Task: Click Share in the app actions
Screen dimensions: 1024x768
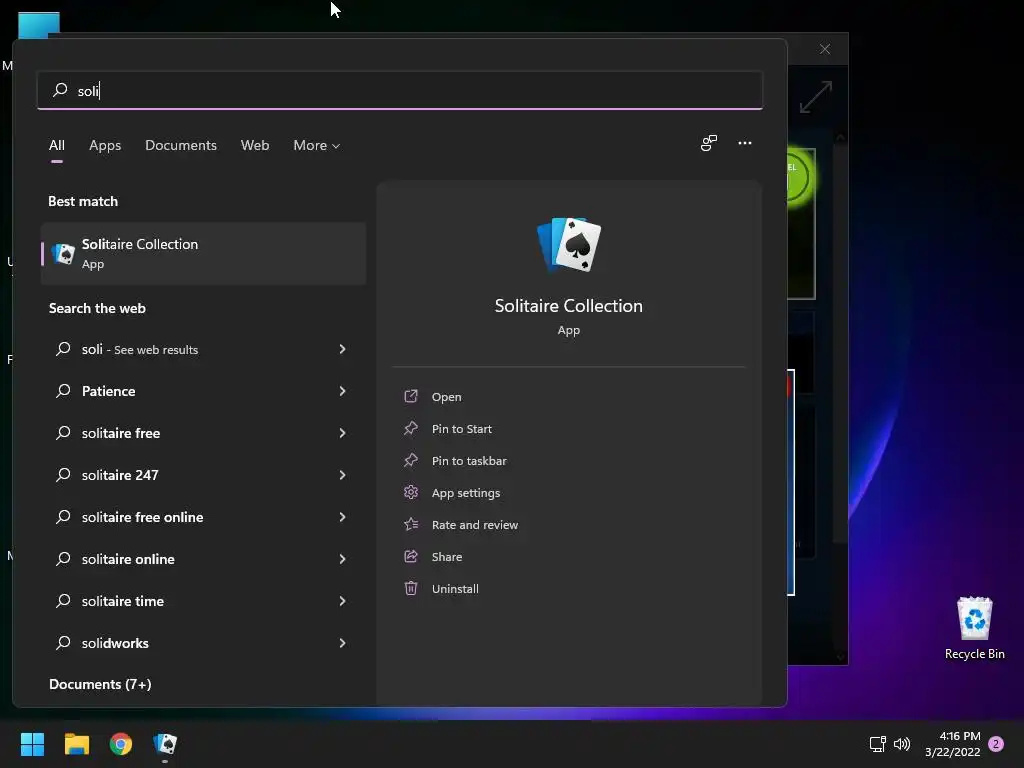Action: pos(447,556)
